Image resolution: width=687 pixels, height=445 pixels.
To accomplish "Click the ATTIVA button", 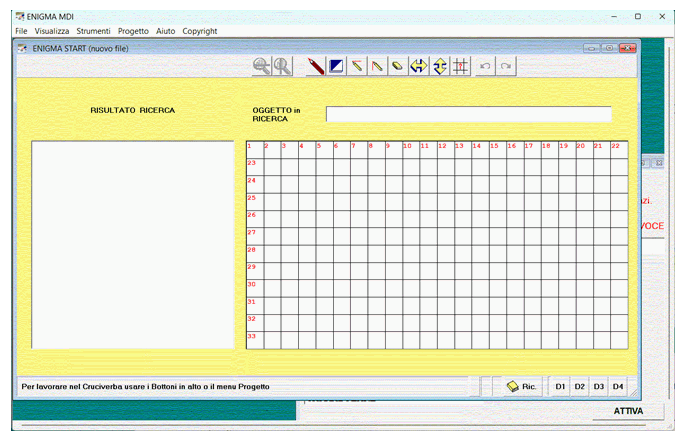I will pyautogui.click(x=628, y=411).
